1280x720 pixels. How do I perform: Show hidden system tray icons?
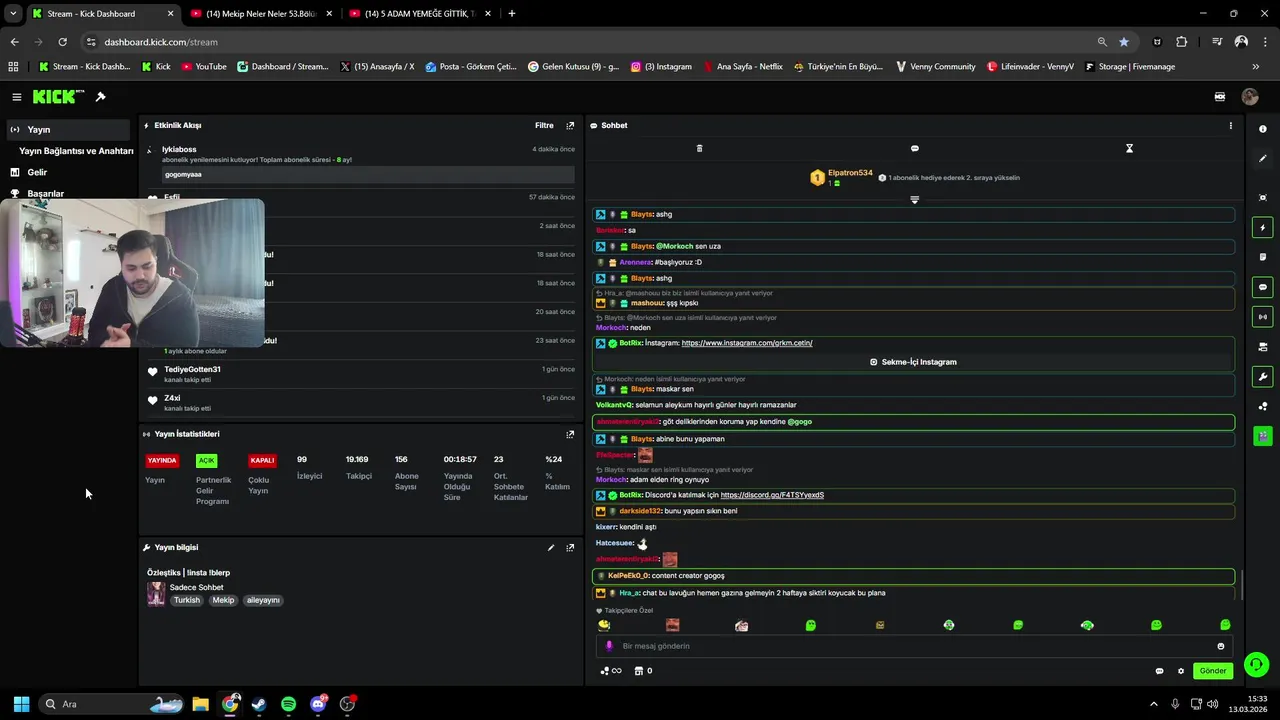tap(1153, 704)
